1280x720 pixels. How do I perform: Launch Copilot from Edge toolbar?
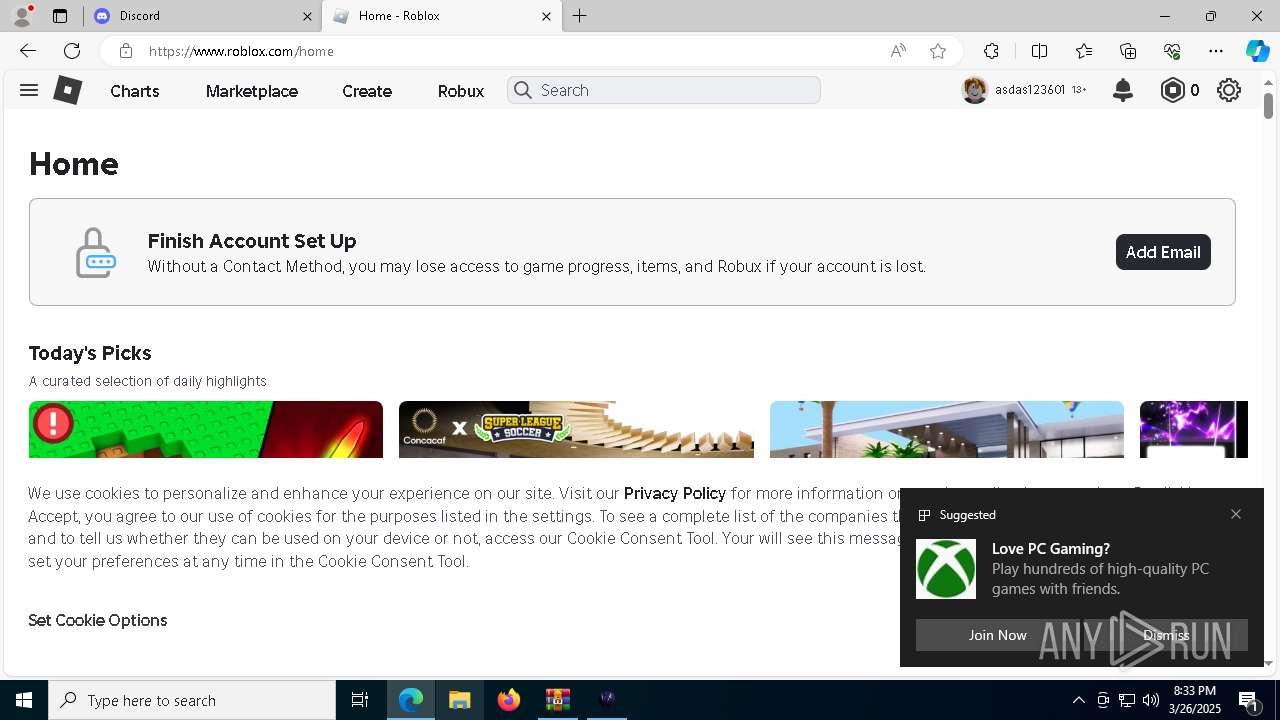[x=1257, y=51]
